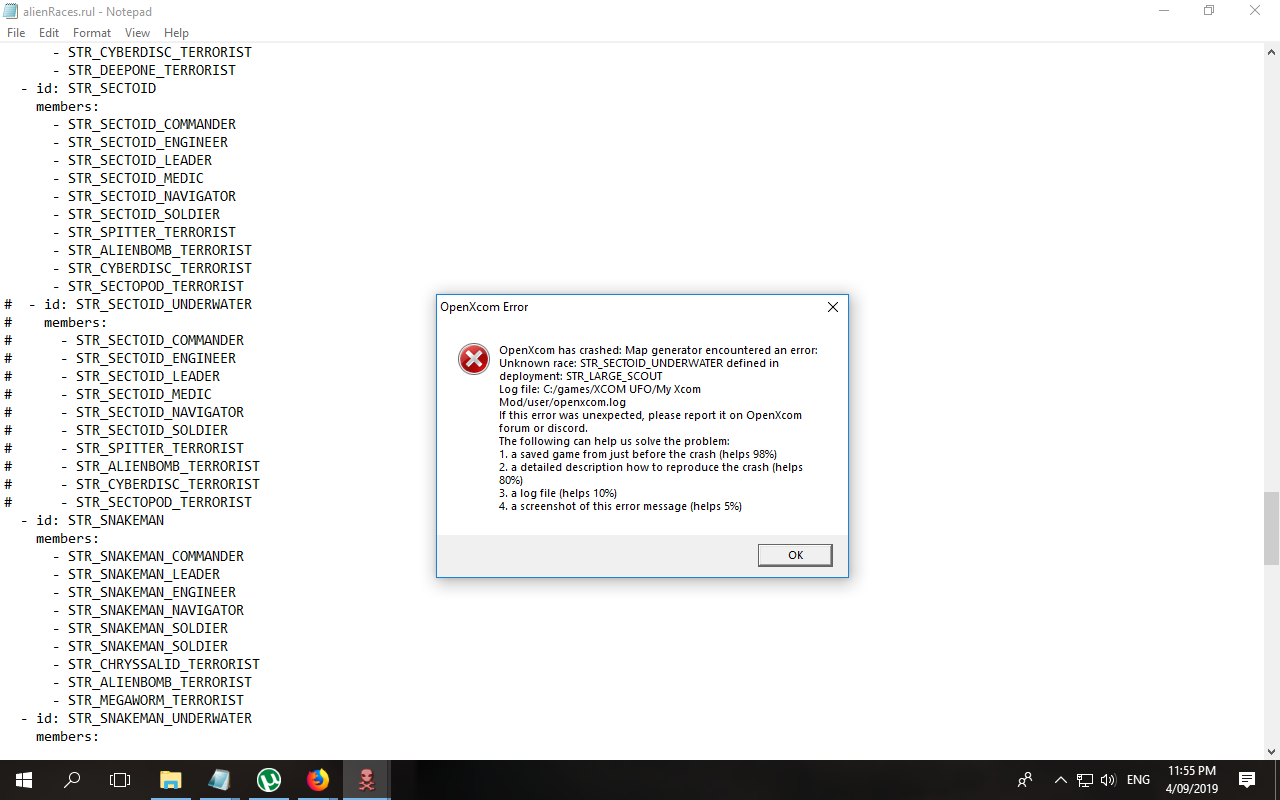Image resolution: width=1280 pixels, height=800 pixels.
Task: Open People icon in system tray
Action: pos(1025,780)
